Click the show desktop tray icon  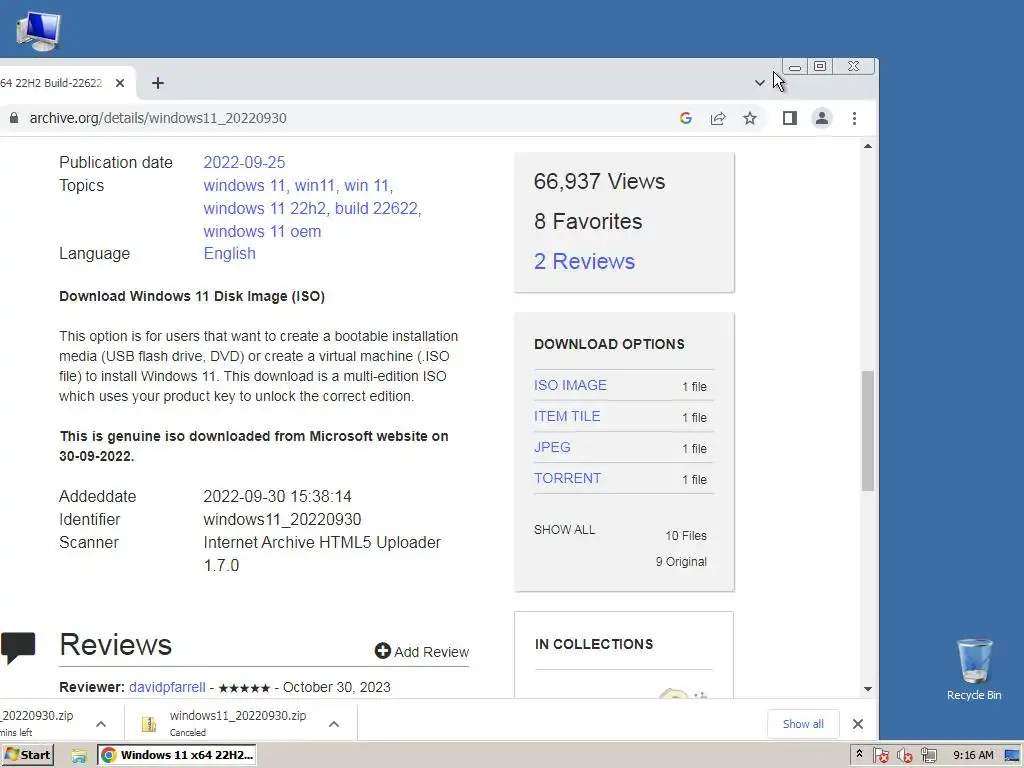(x=1012, y=756)
